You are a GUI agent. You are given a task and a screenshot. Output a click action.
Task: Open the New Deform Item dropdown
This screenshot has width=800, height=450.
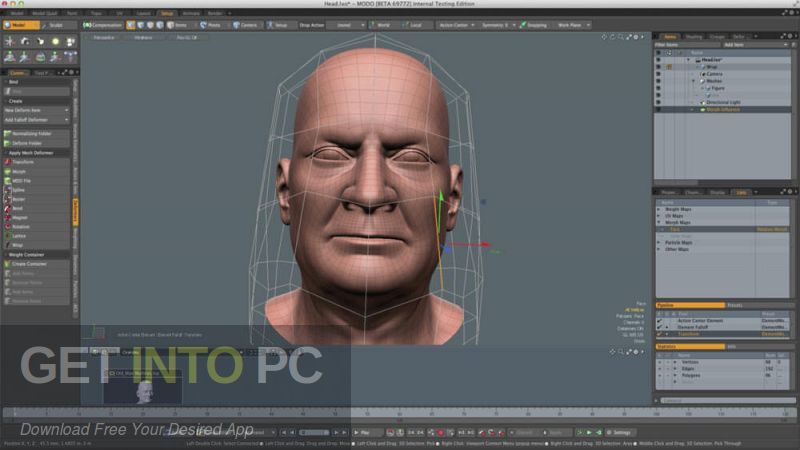click(x=36, y=110)
